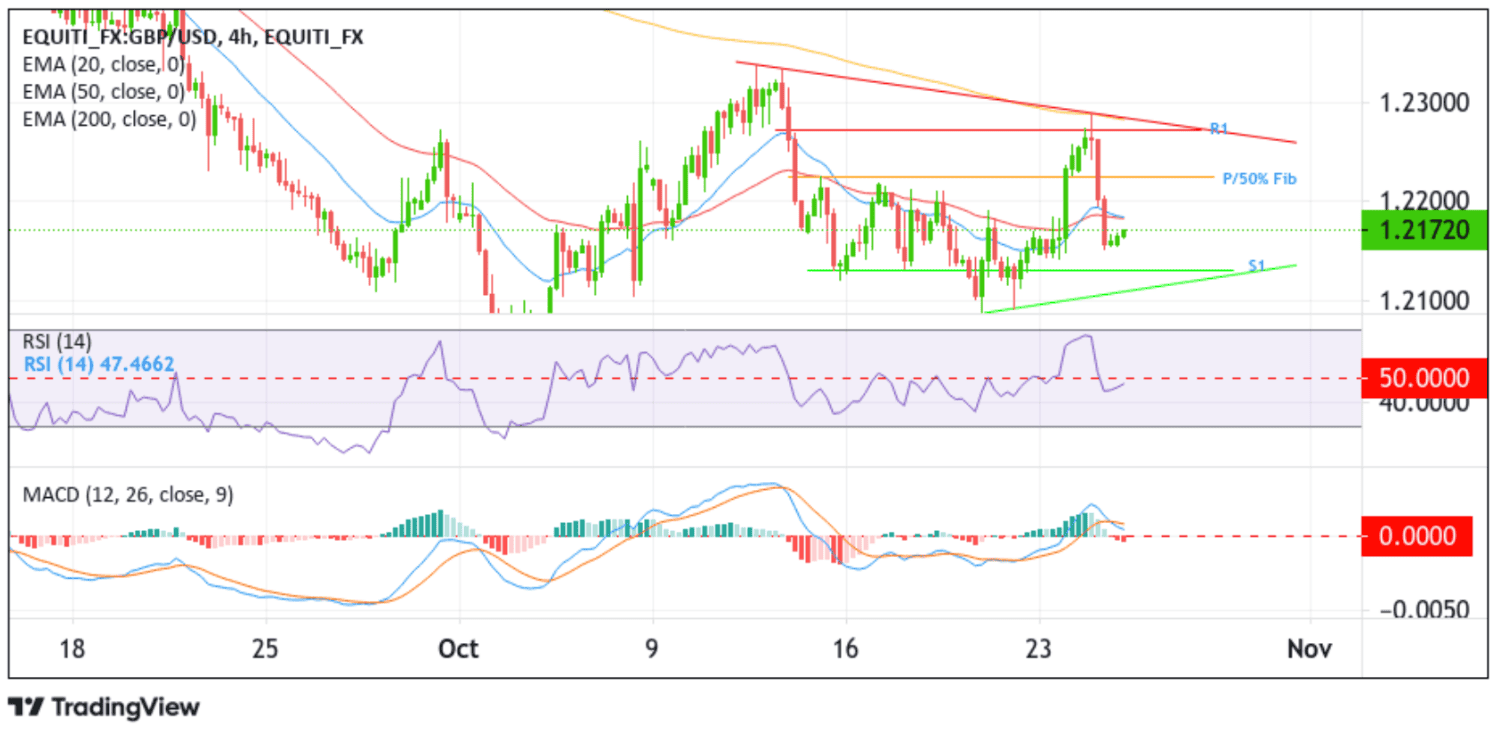
Task: Click the 23 date label
Action: [x=1040, y=648]
